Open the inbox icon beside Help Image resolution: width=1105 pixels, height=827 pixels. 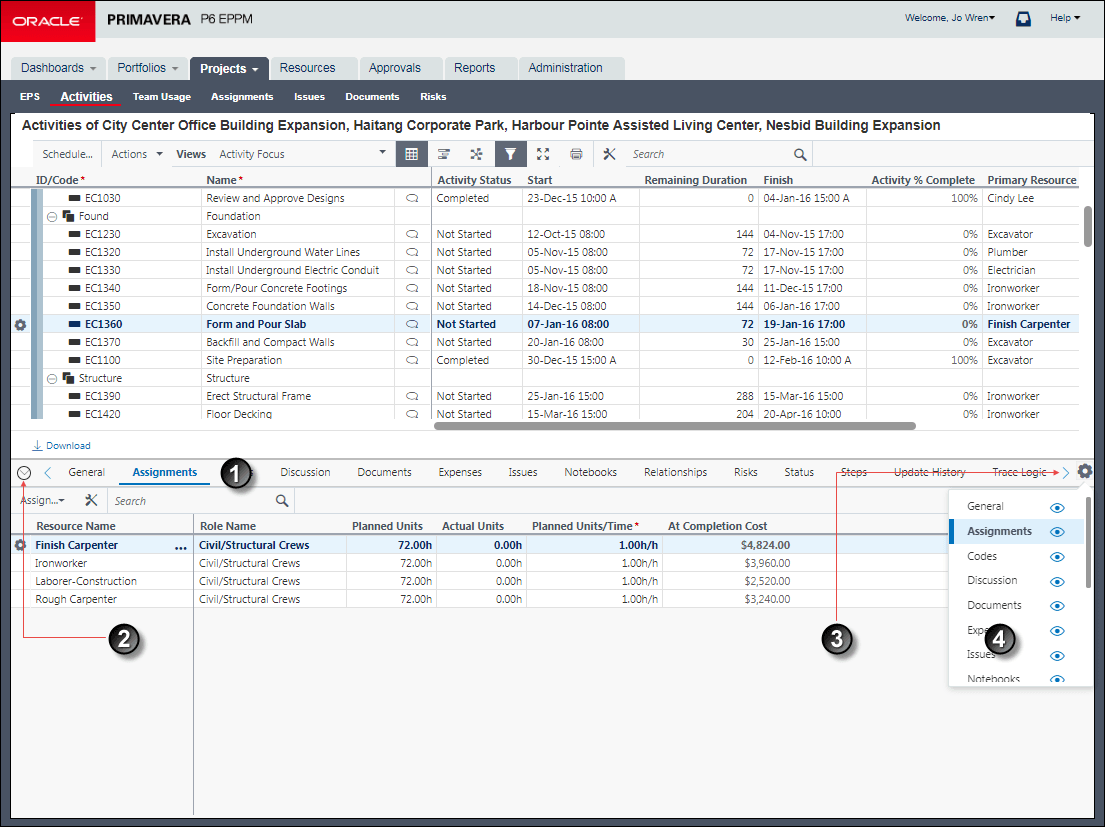[x=1023, y=18]
